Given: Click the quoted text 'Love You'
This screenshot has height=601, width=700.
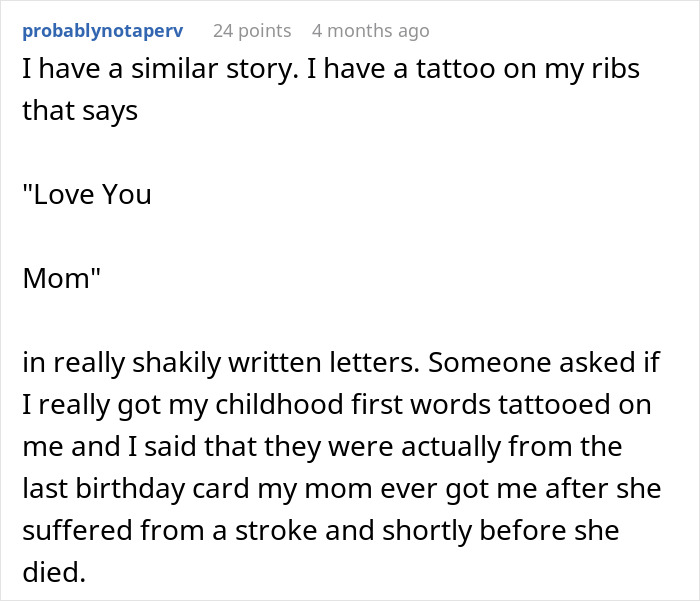Looking at the screenshot, I should 87,193.
